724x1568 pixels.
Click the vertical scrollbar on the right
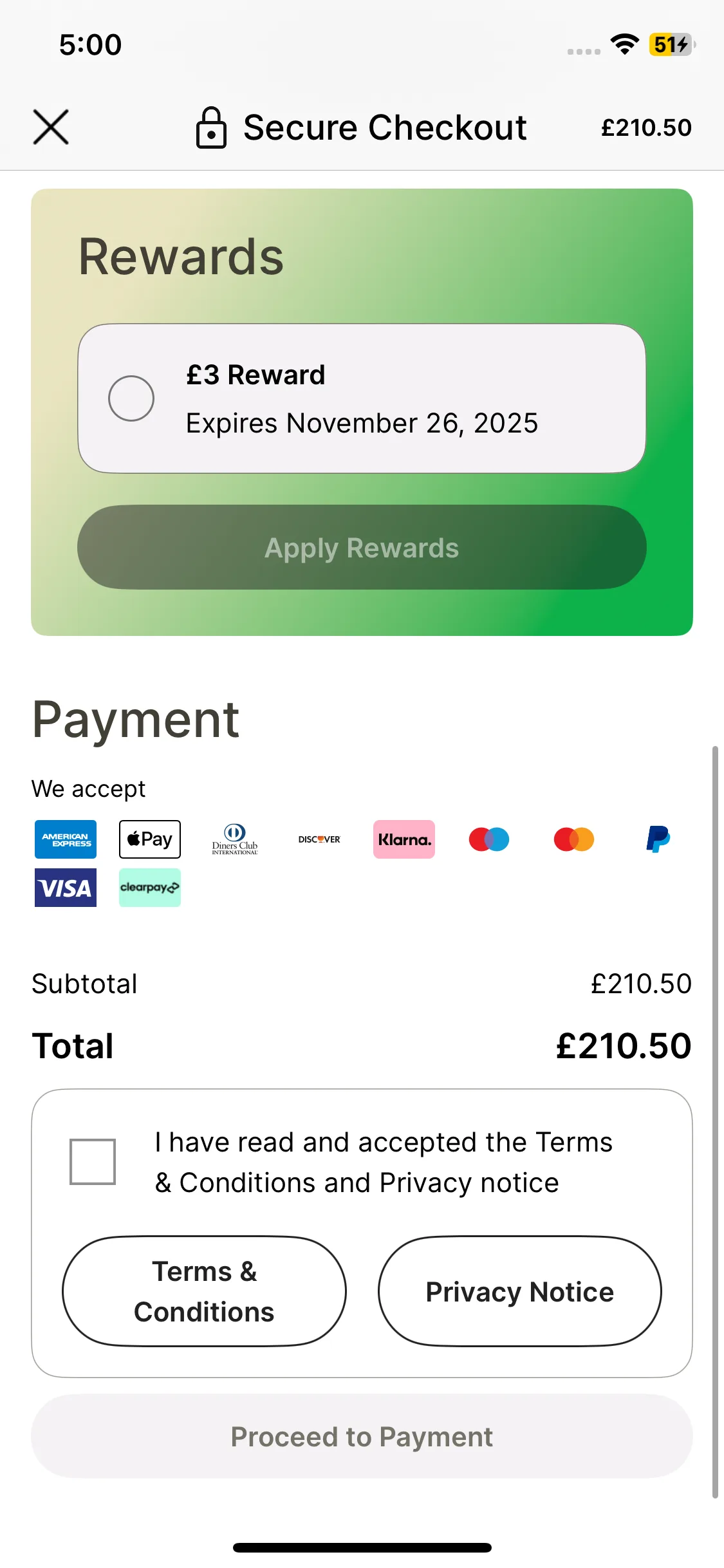point(715,1122)
